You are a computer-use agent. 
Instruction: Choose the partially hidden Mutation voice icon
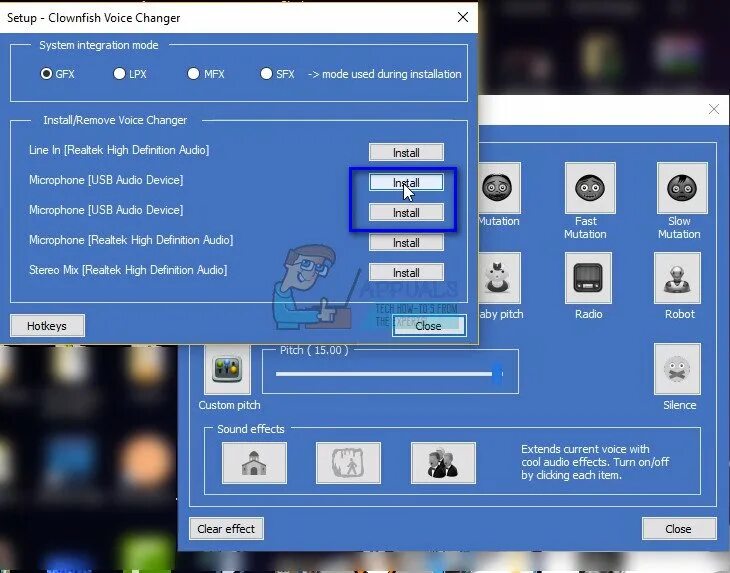pos(499,188)
